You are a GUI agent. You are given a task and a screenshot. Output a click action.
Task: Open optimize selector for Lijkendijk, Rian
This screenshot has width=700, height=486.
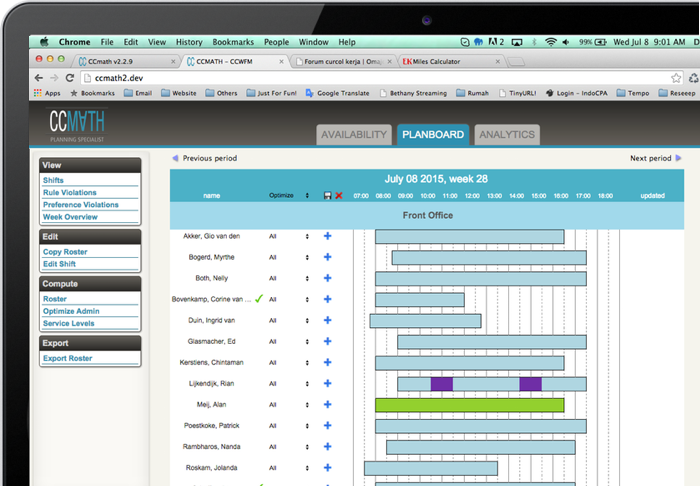[x=307, y=384]
